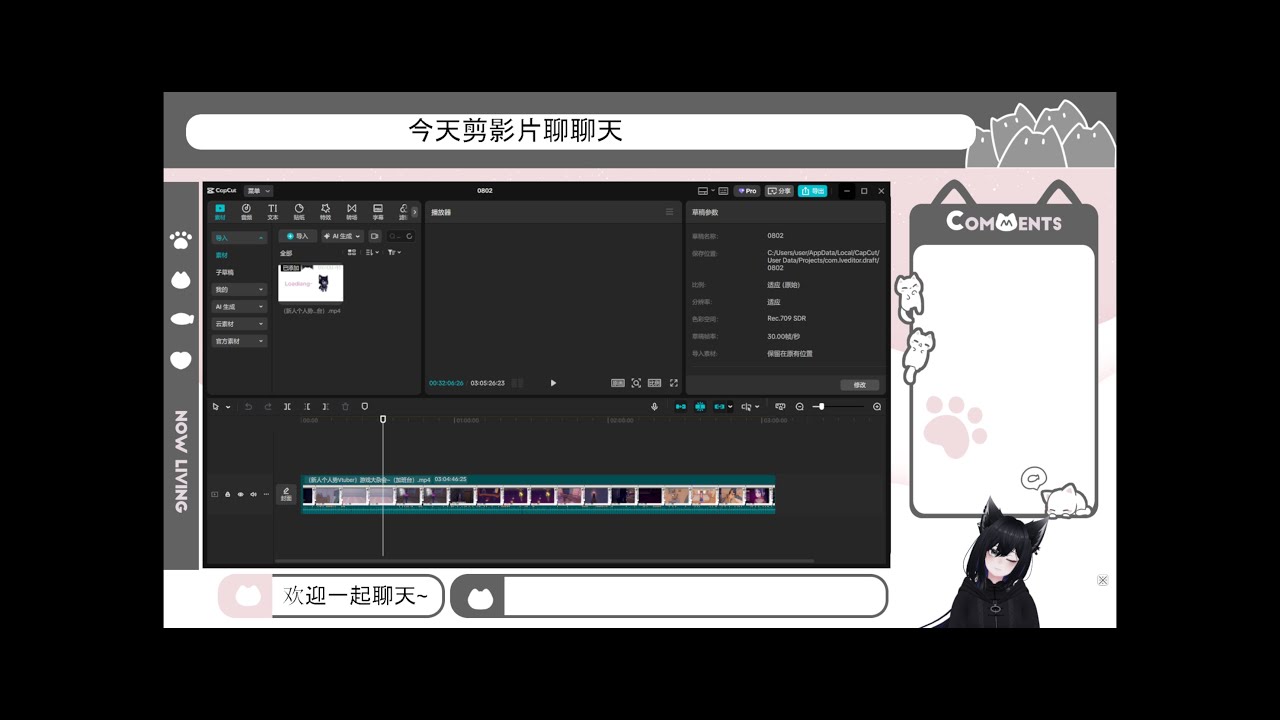This screenshot has height=720, width=1280.
Task: Click the zoom-out magnifier on the timeline
Action: point(799,407)
